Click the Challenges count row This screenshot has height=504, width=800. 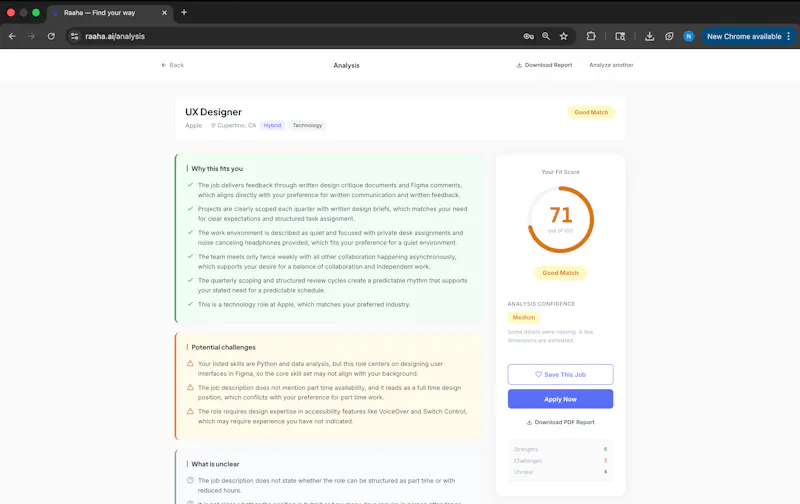[560, 461]
